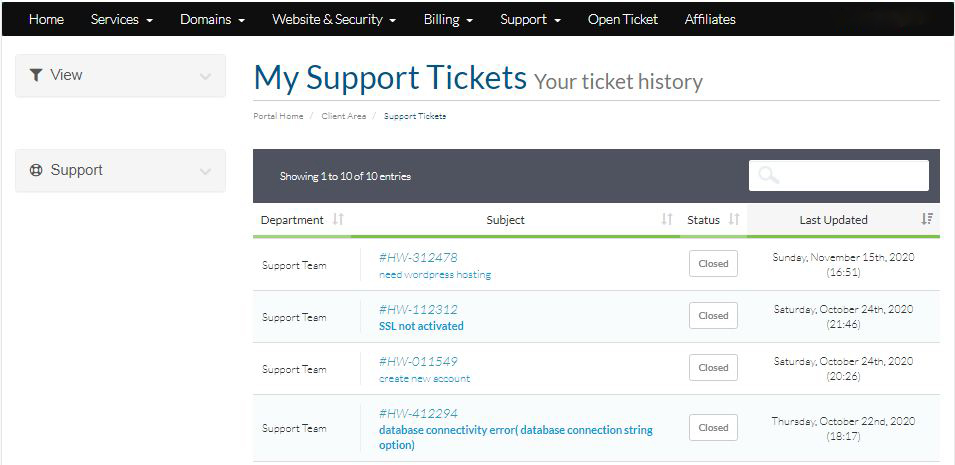The width and height of the screenshot is (955, 465).
Task: Expand the View sidebar panel chevron
Action: 205,76
